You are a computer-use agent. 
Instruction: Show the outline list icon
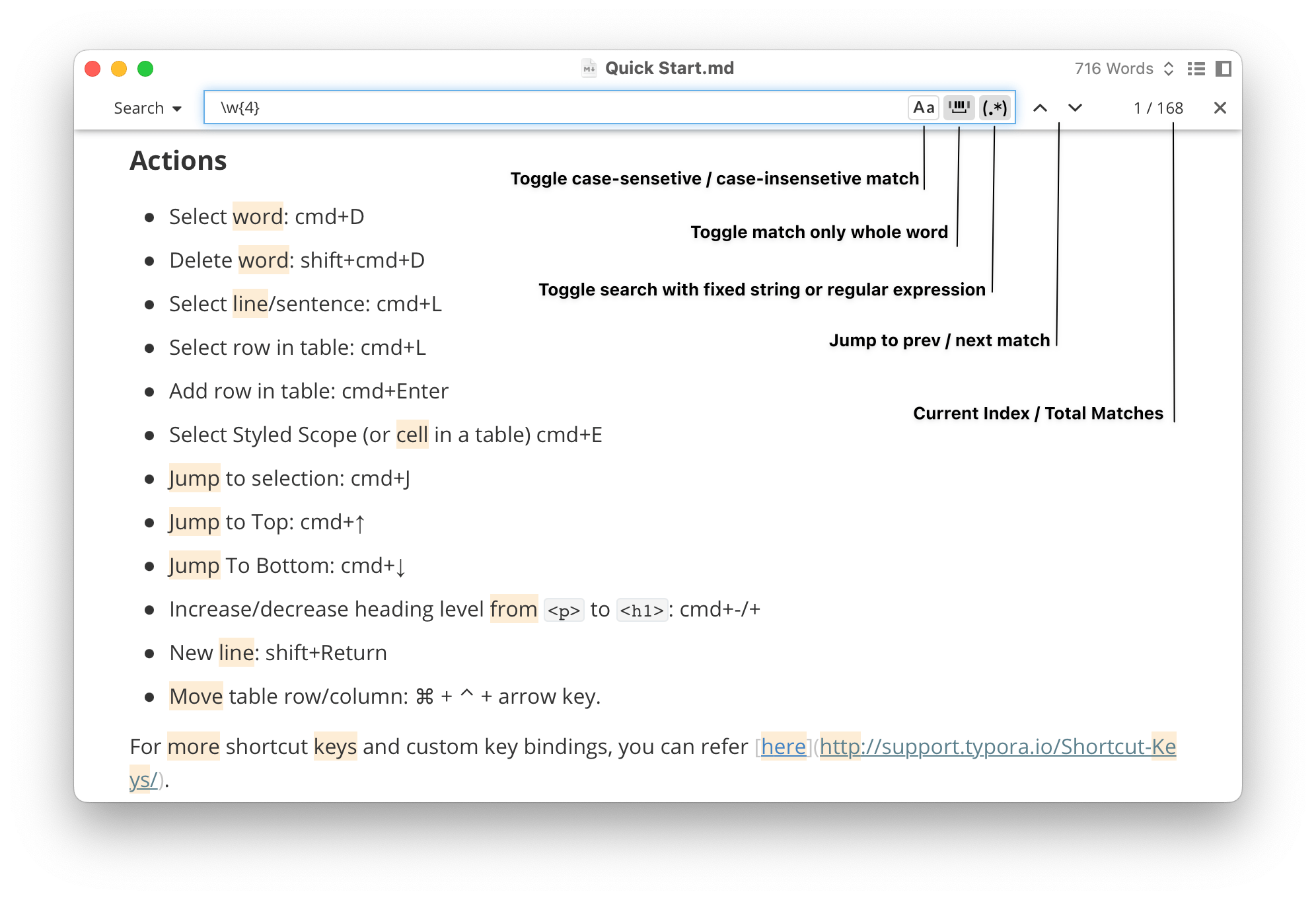(x=1196, y=69)
